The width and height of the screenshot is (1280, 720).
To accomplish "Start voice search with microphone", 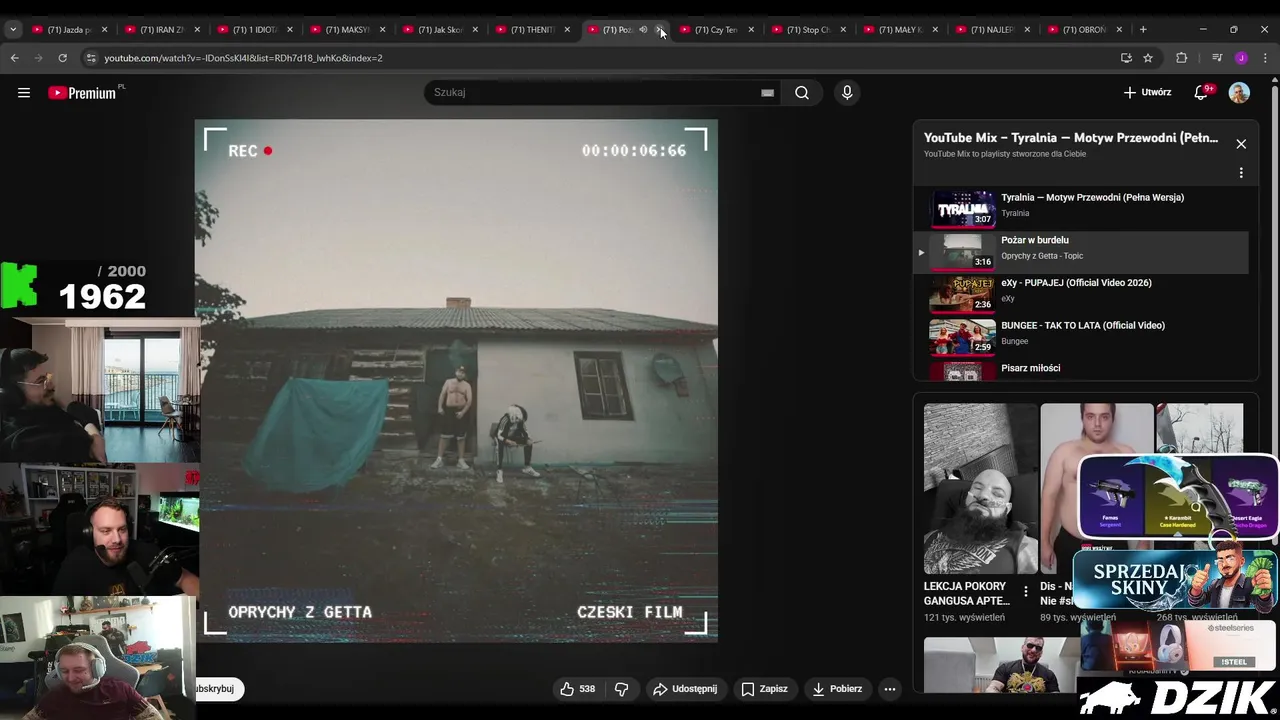I will (847, 93).
